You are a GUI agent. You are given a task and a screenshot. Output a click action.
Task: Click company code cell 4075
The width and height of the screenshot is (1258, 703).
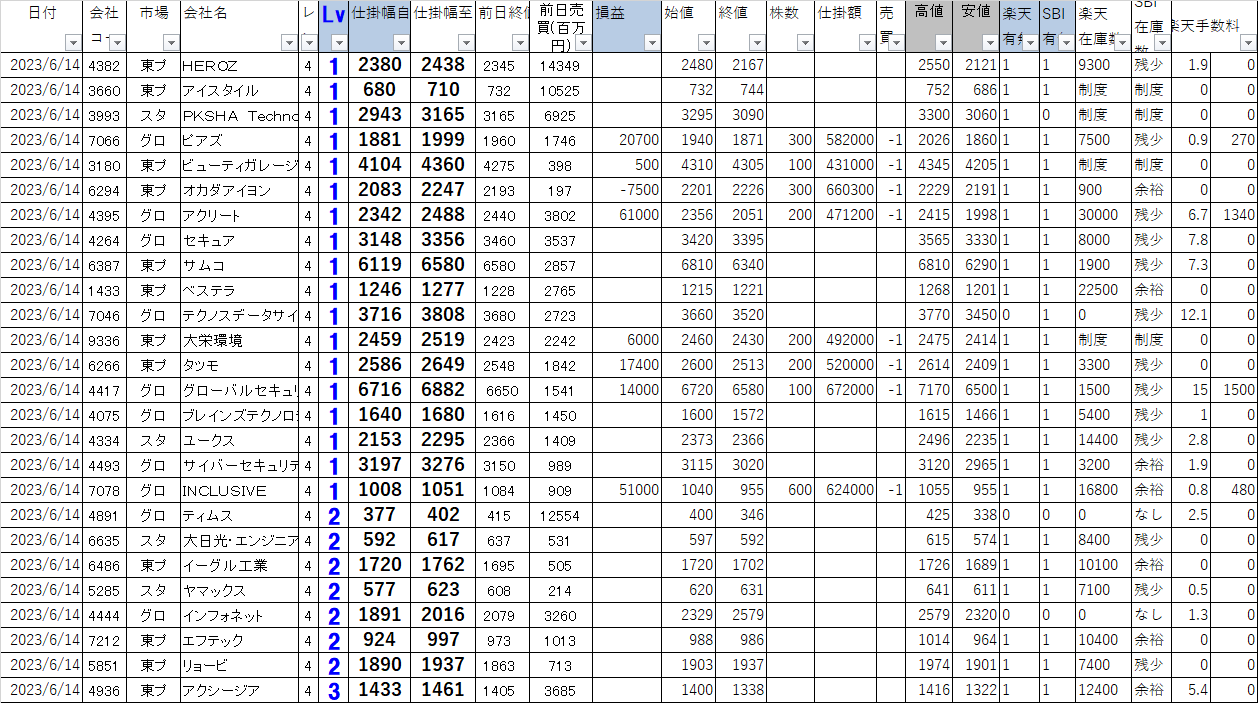[x=104, y=415]
